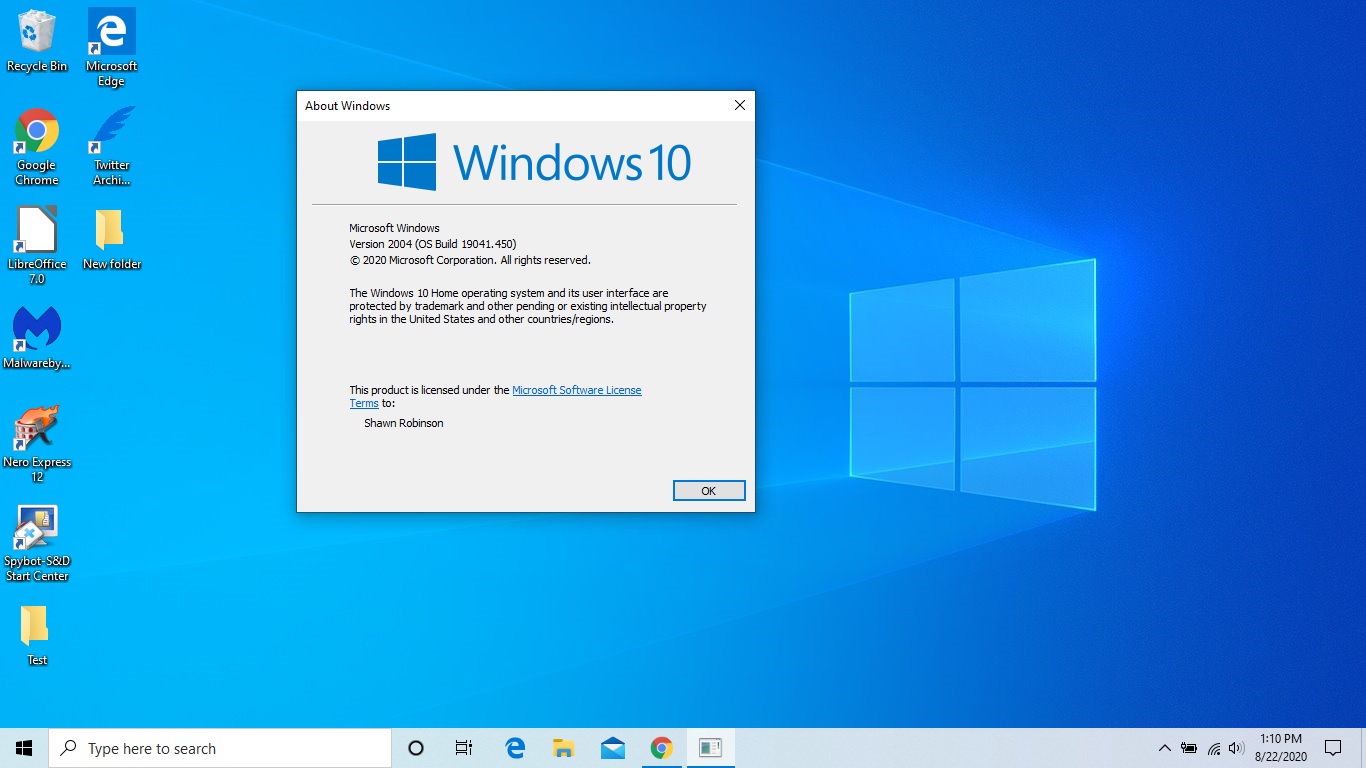Open the Recycle Bin desktop icon

click(x=37, y=41)
